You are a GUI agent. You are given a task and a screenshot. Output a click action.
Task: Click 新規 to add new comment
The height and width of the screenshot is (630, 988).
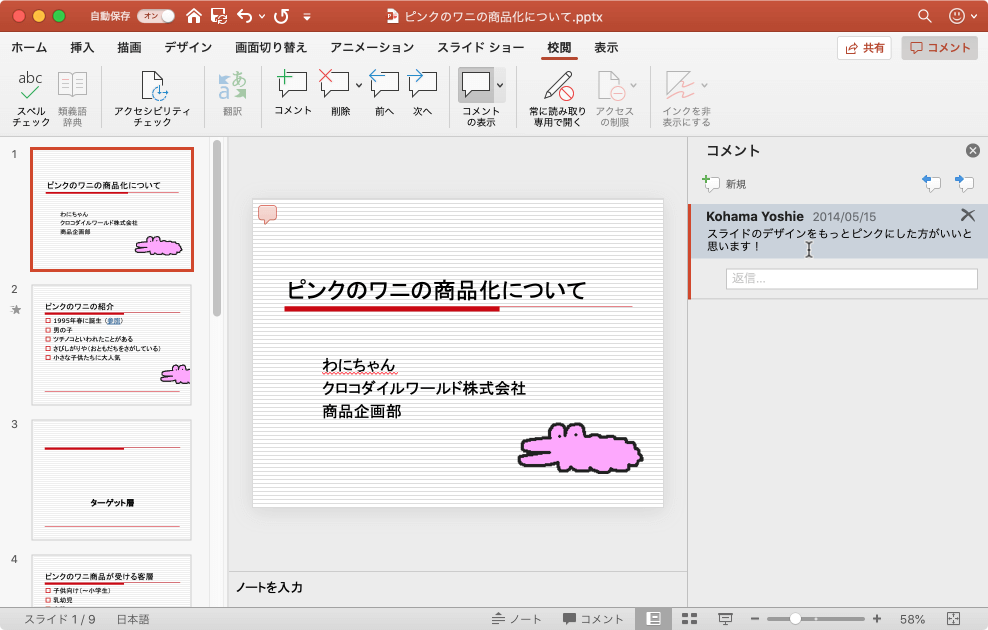pyautogui.click(x=725, y=184)
